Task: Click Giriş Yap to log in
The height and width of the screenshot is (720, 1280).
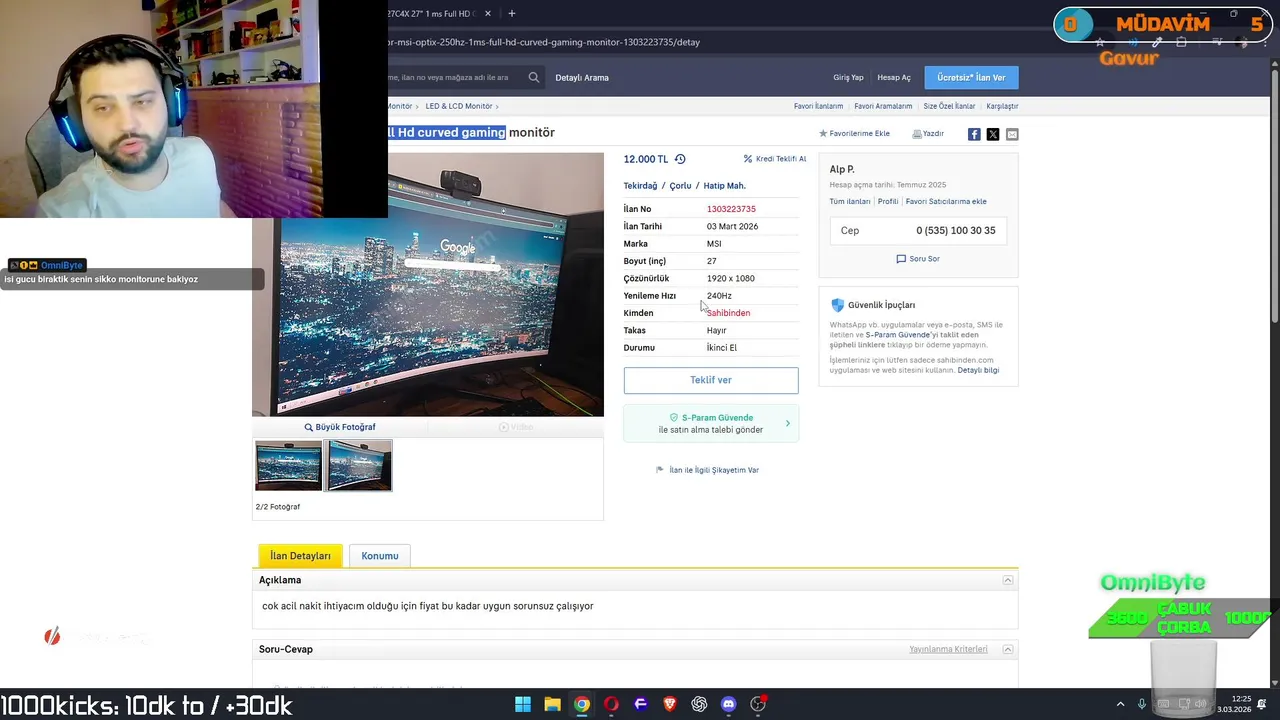Action: 848,77
